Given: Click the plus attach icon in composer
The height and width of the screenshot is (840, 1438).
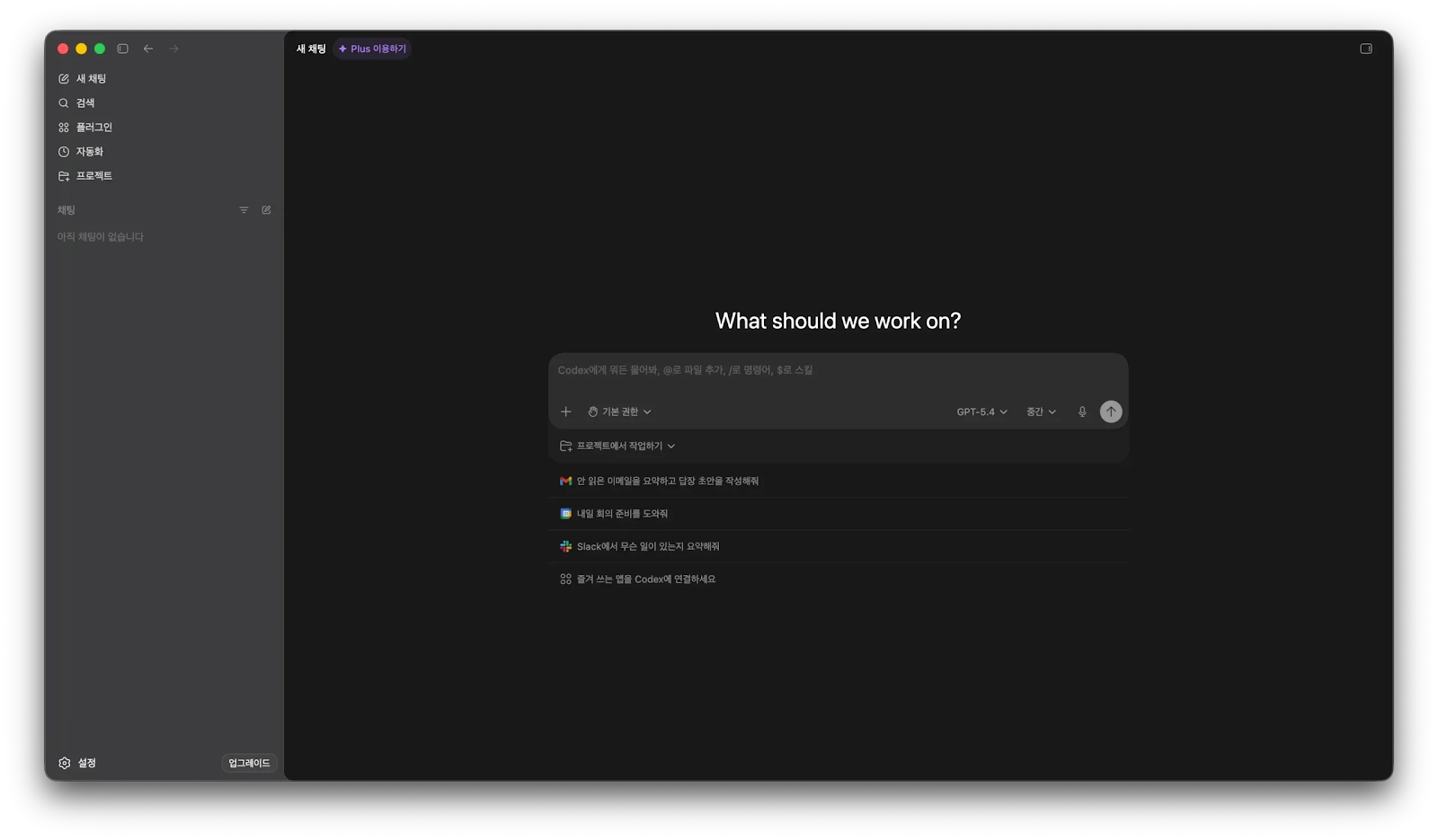Looking at the screenshot, I should click(x=566, y=411).
